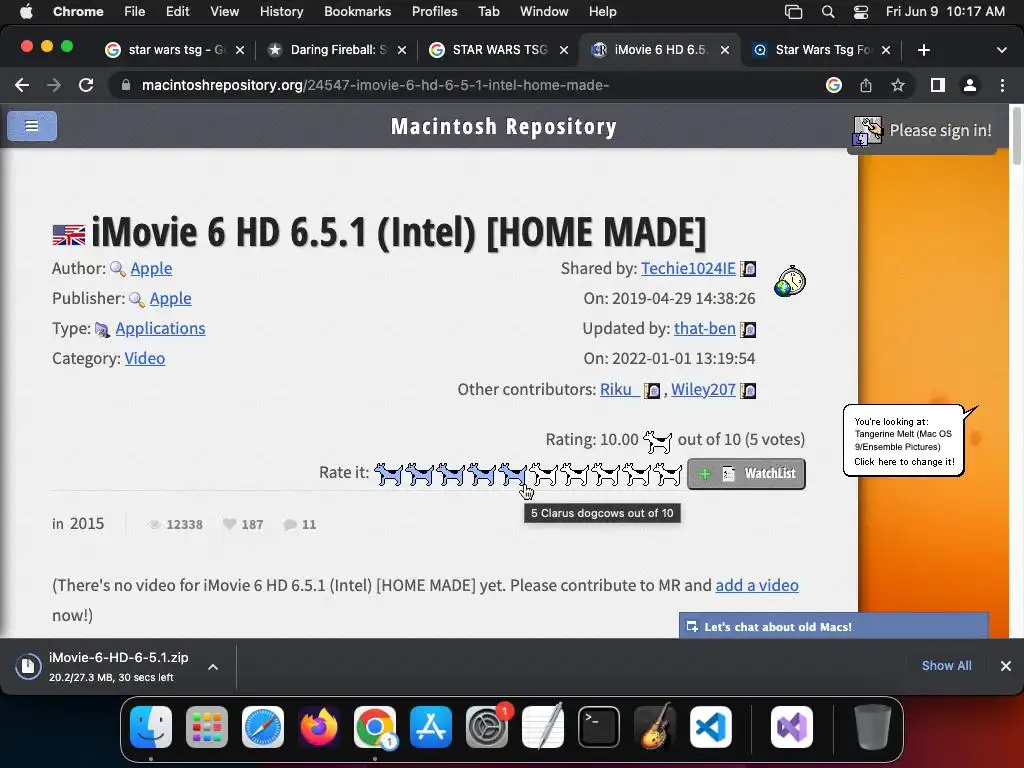Viewport: 1024px width, 768px height.
Task: Open the History menu in menu bar
Action: click(x=281, y=12)
